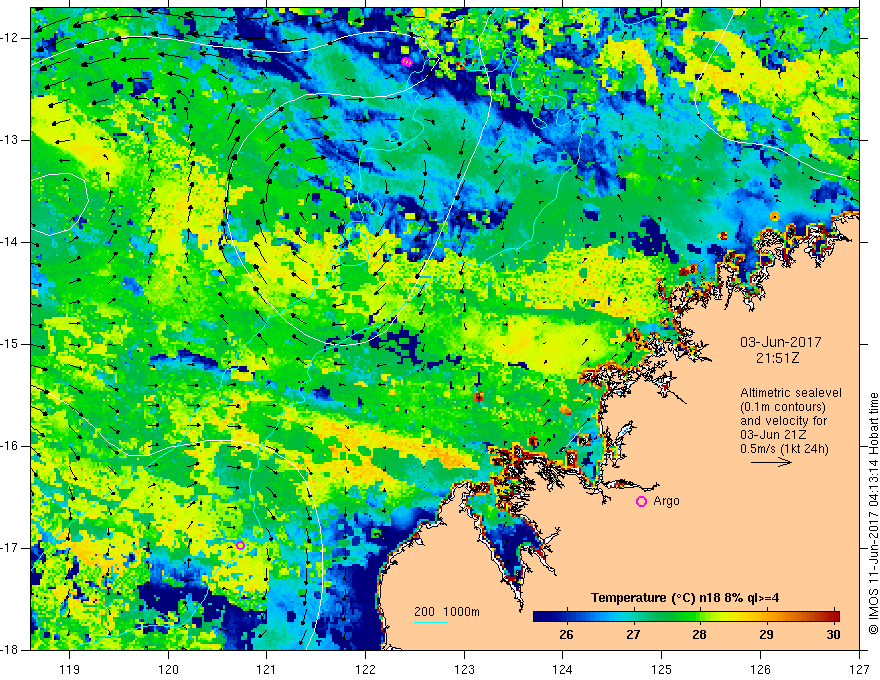880x680 pixels.
Task: Click 'and velocity for' caption line
Action: coord(783,421)
